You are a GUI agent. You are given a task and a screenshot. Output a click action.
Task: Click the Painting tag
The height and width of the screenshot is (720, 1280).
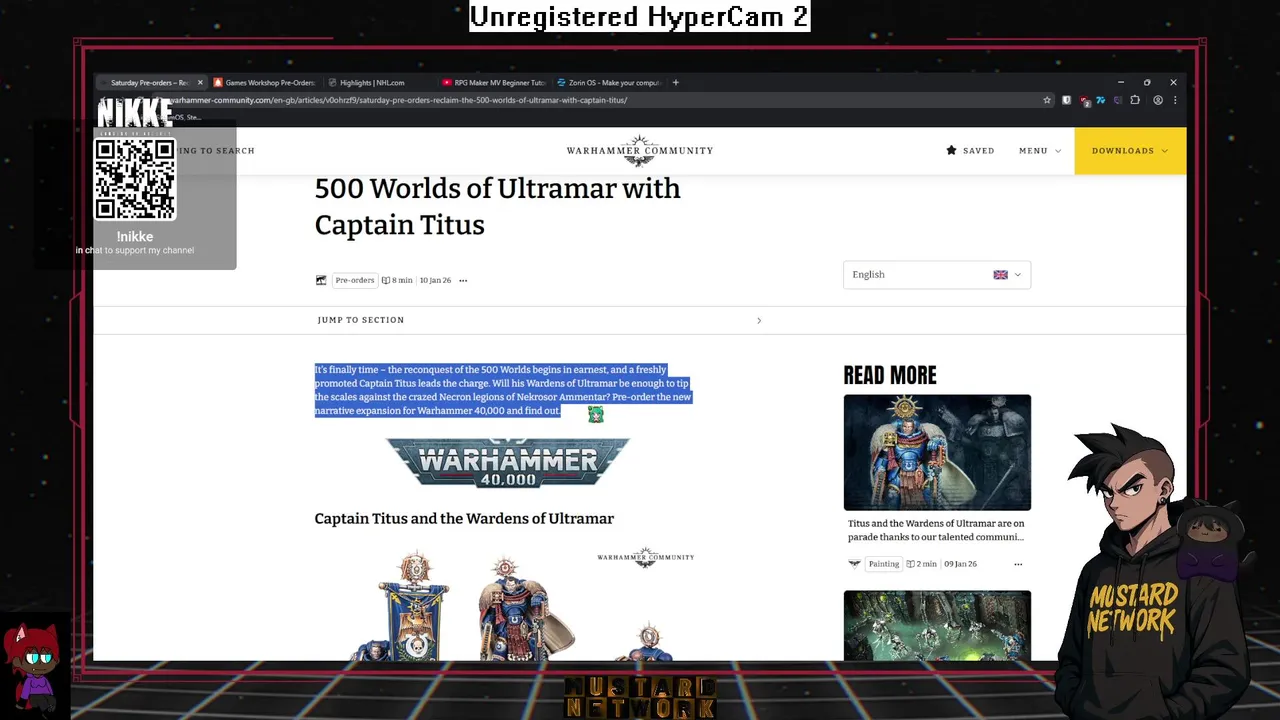pos(884,564)
